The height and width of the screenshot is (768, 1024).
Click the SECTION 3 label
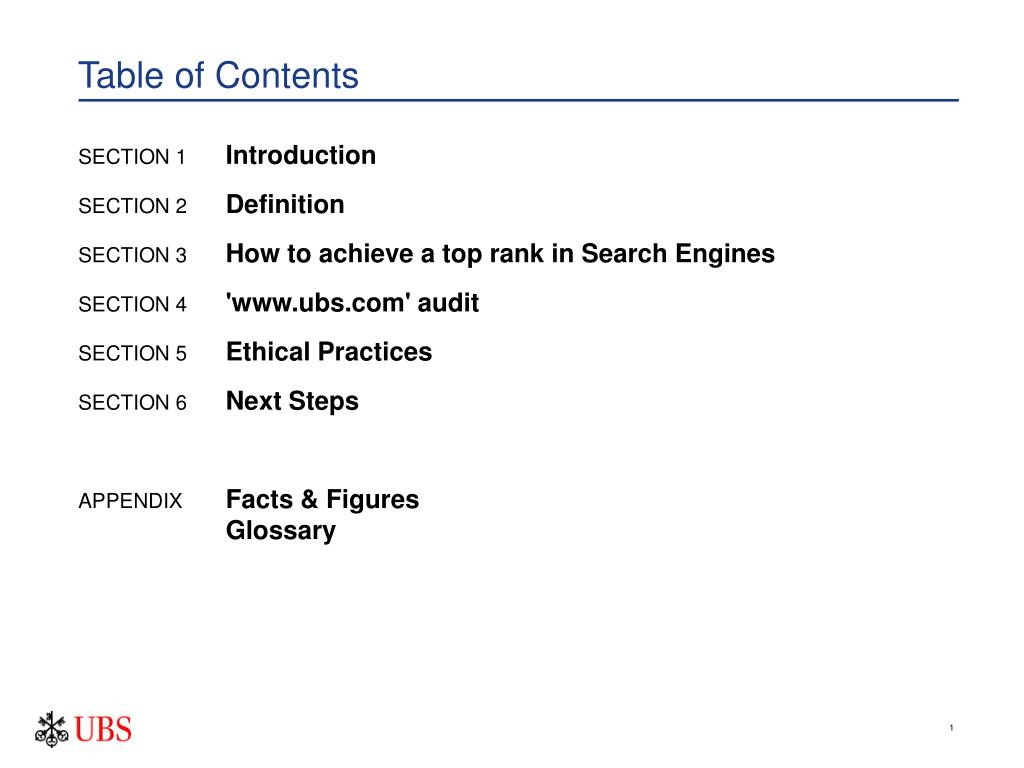tap(133, 255)
